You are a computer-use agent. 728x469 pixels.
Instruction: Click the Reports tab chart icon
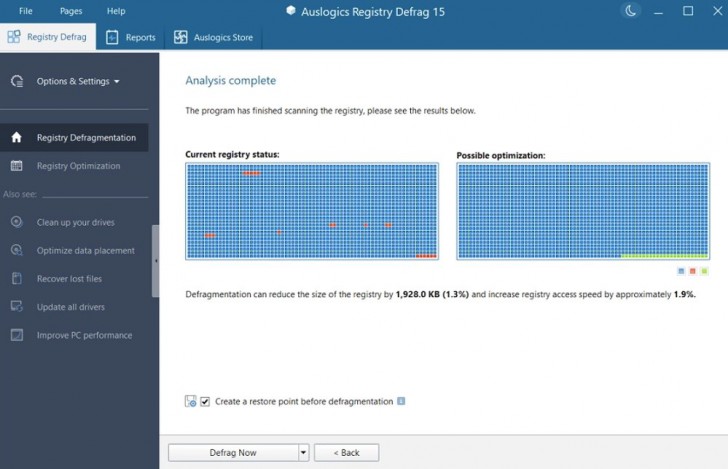pyautogui.click(x=112, y=37)
